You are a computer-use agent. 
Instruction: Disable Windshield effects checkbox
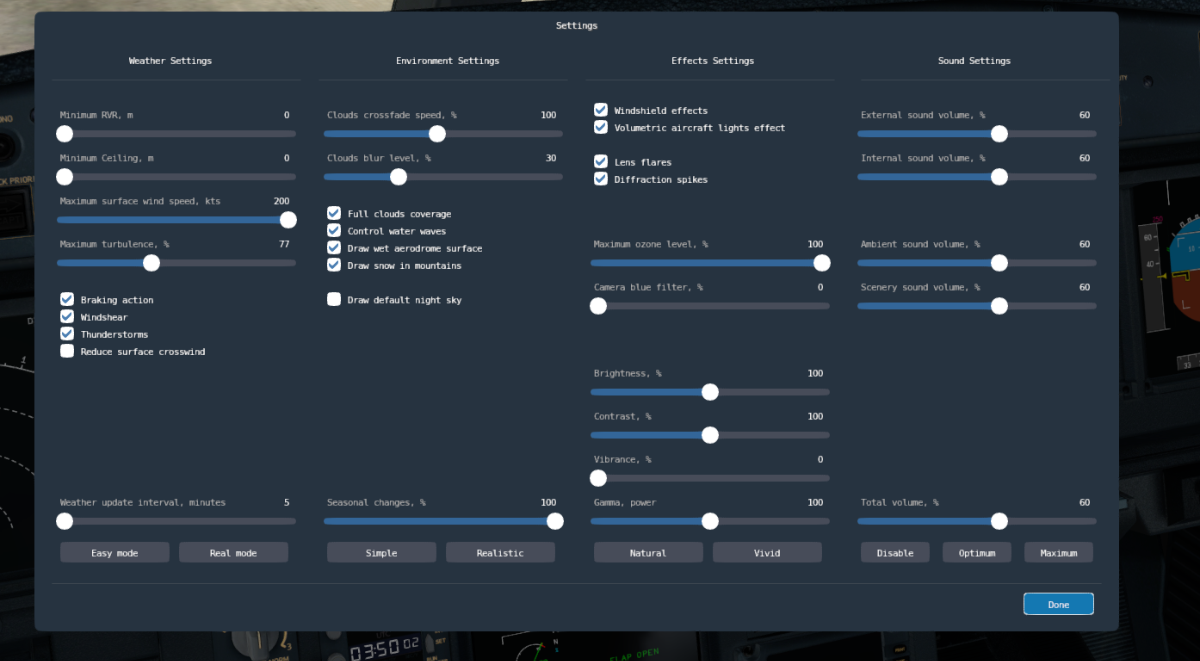click(x=601, y=110)
